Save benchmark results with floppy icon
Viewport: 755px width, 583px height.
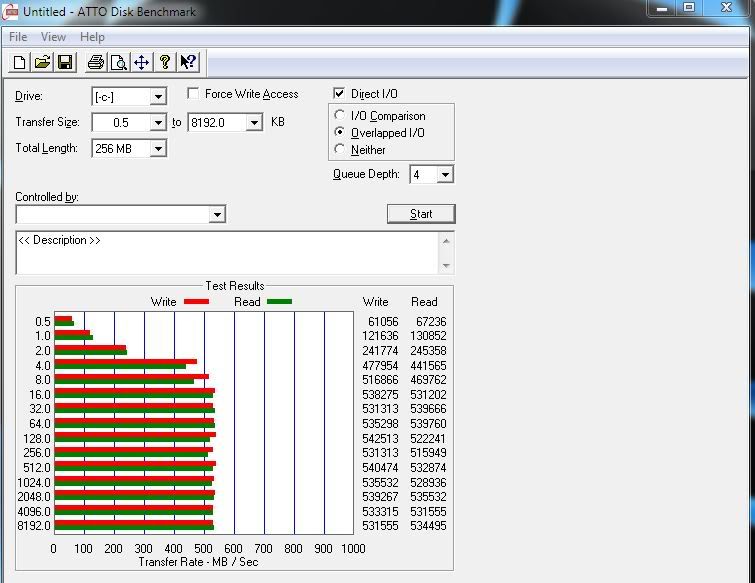[x=65, y=62]
